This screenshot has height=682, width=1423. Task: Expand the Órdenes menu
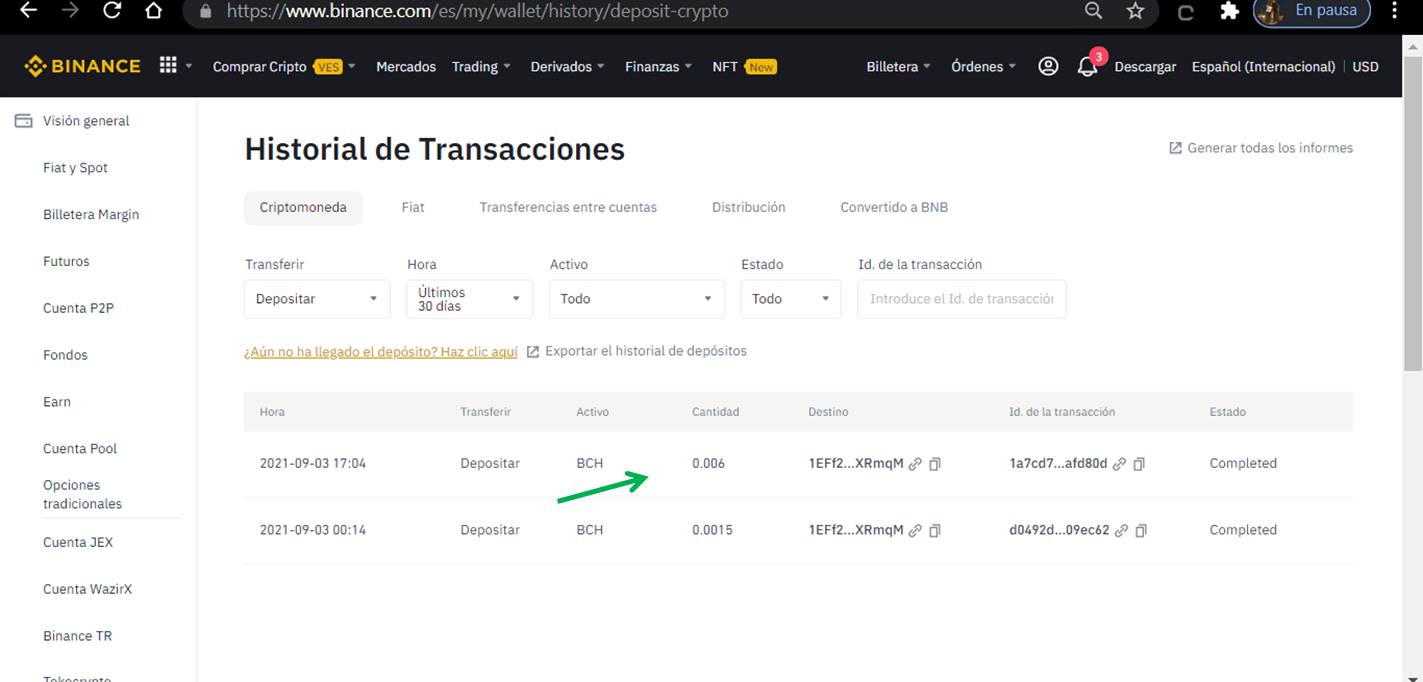click(983, 67)
